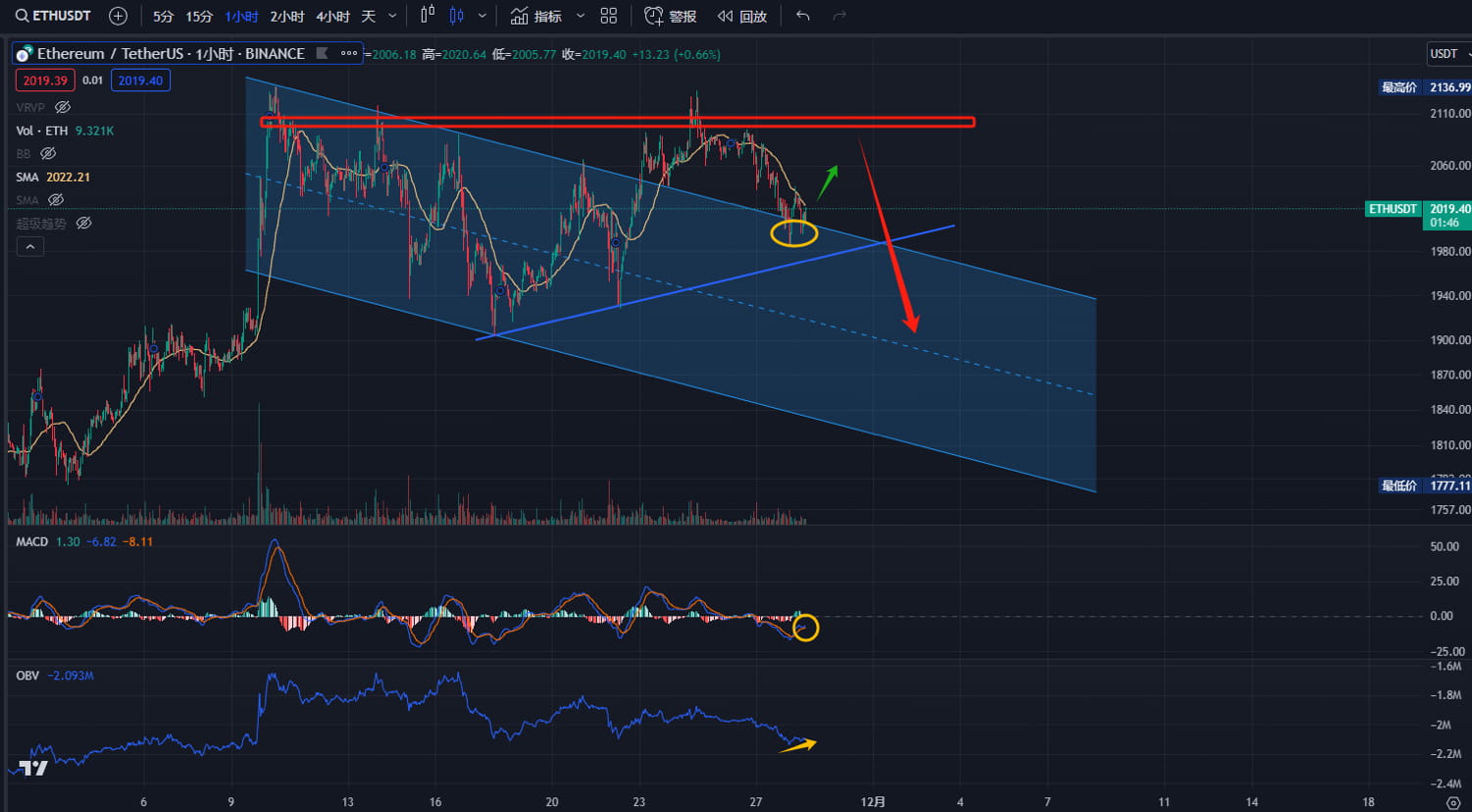Expand the chart style dropdown

[482, 17]
